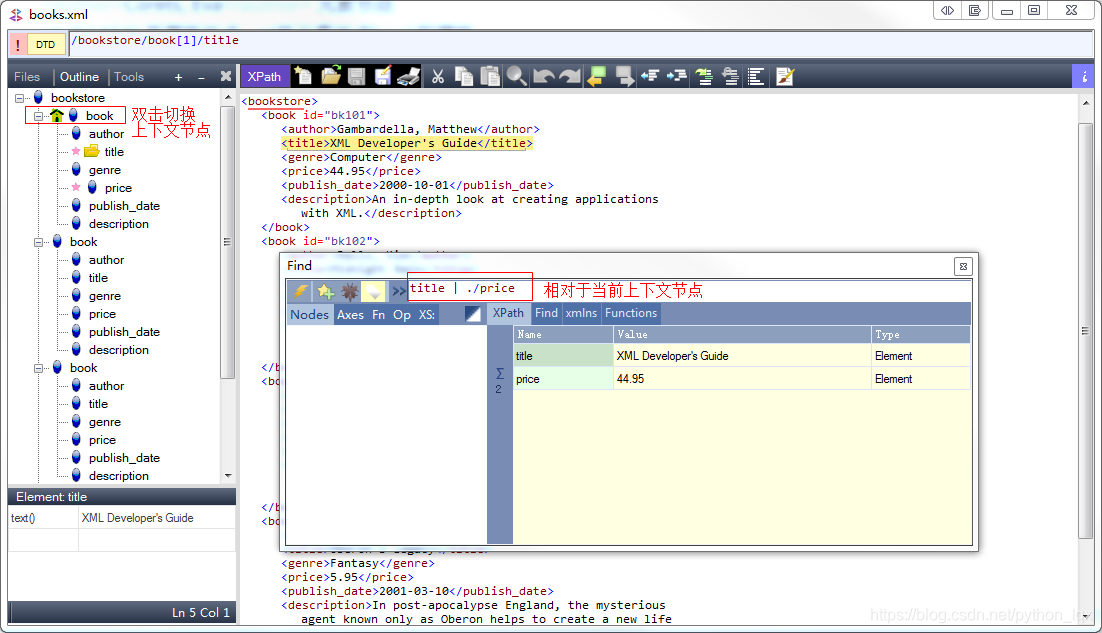
Task: Select the Functions tab in Find dialog
Action: (x=631, y=313)
